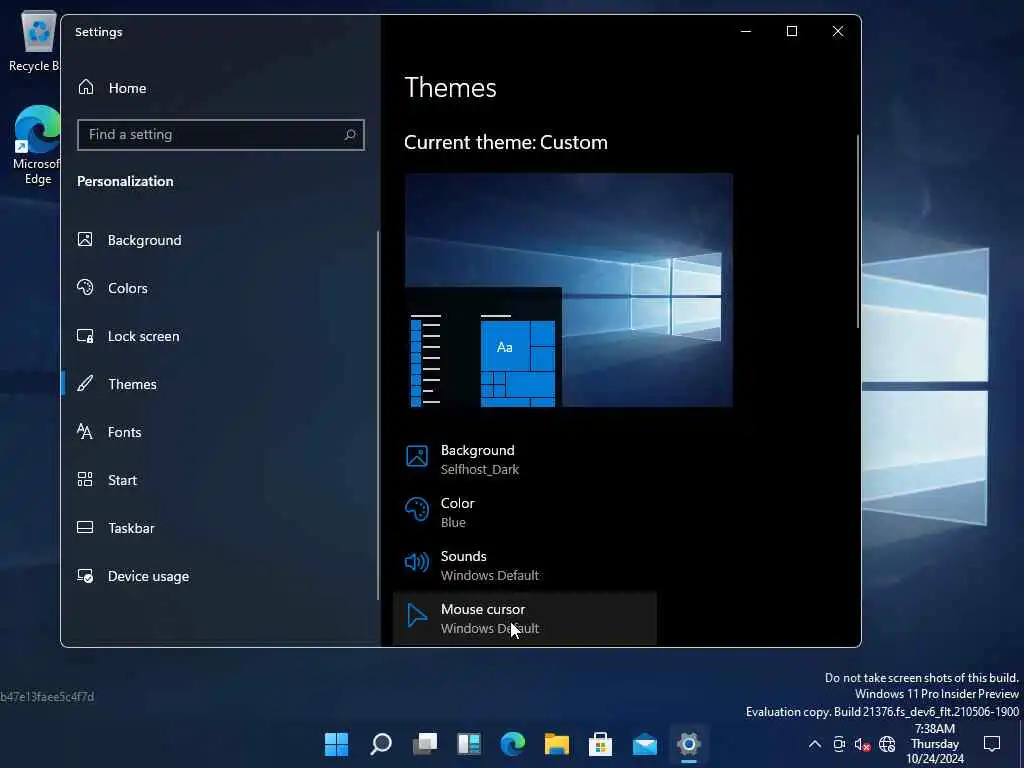
Task: Click the Sounds speaker icon
Action: pos(417,562)
